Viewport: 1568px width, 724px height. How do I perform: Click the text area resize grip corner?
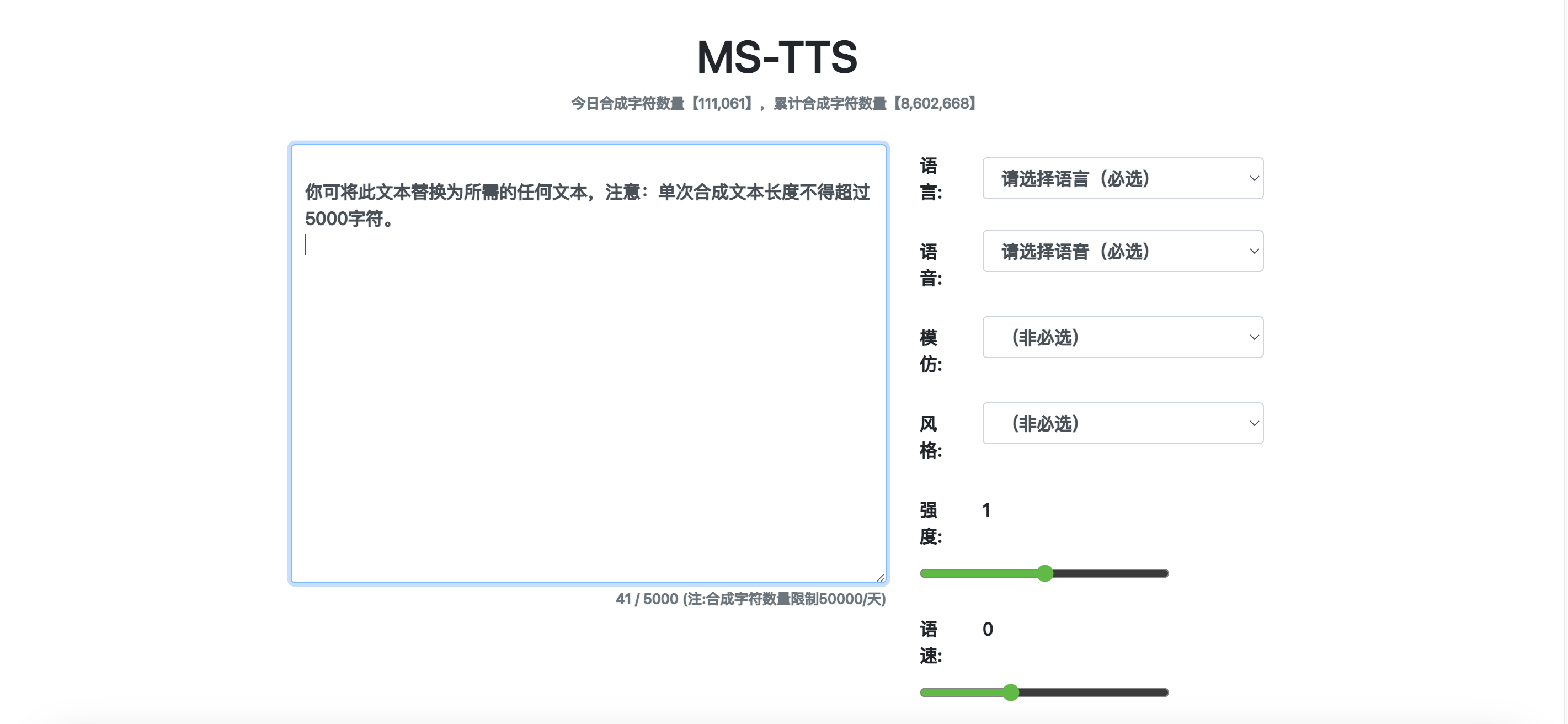pyautogui.click(x=880, y=577)
